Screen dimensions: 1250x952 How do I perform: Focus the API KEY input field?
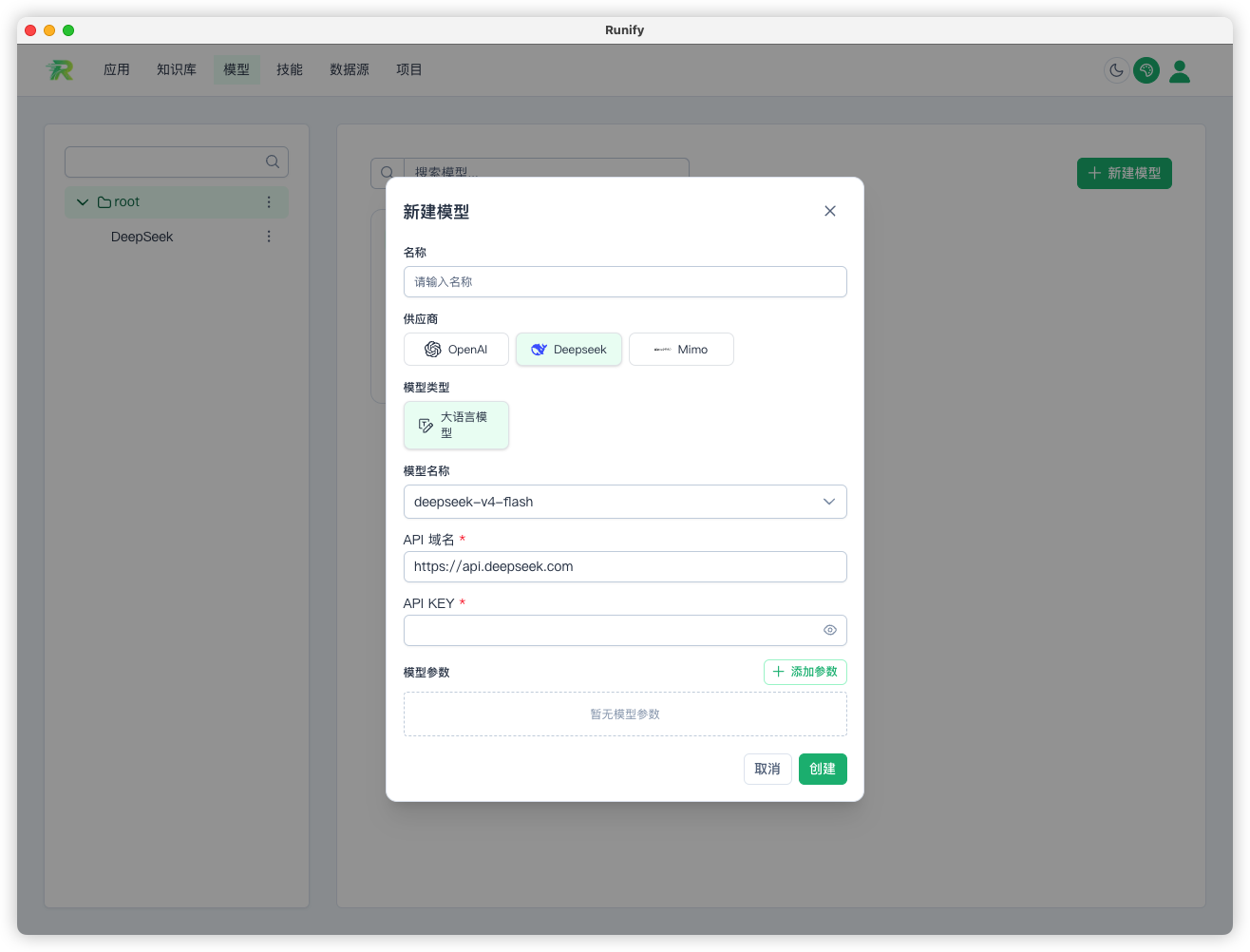pos(625,630)
